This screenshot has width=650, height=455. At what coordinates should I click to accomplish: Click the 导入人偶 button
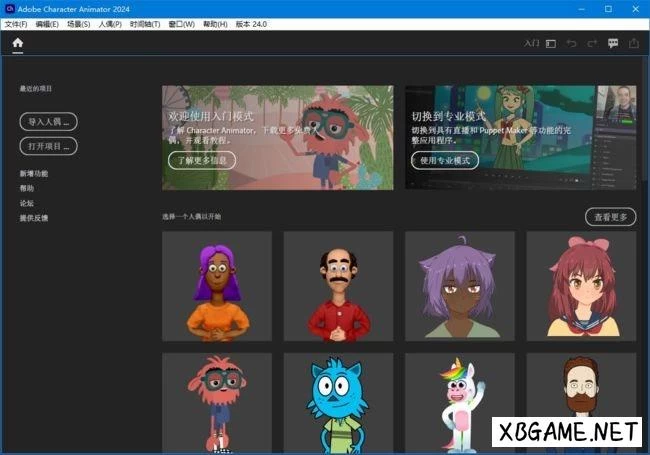49,122
